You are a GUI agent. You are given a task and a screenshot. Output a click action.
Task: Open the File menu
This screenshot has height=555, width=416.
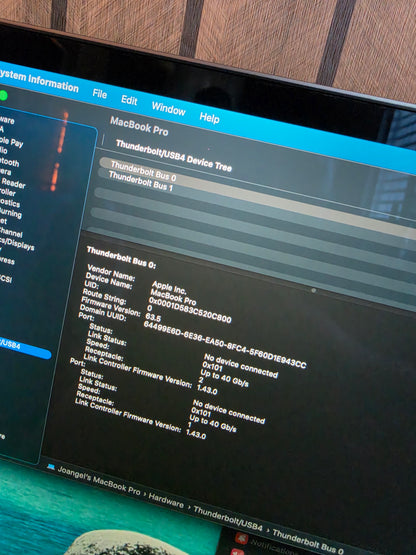(99, 94)
